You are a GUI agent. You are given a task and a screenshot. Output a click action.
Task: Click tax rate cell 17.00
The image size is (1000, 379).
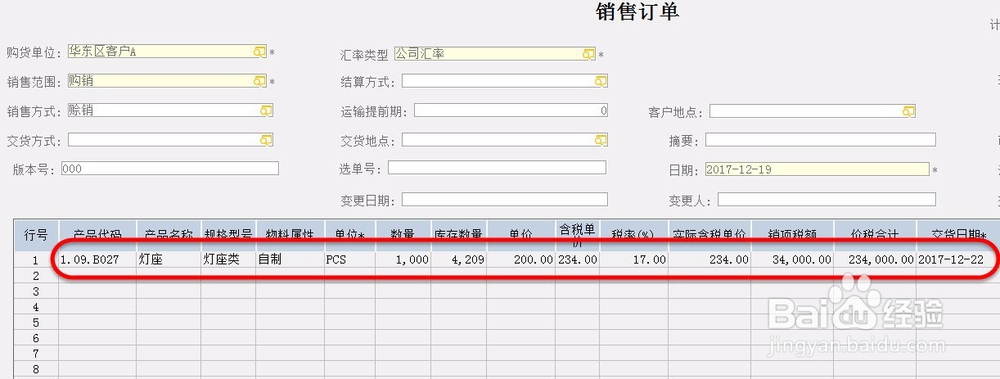pyautogui.click(x=634, y=260)
